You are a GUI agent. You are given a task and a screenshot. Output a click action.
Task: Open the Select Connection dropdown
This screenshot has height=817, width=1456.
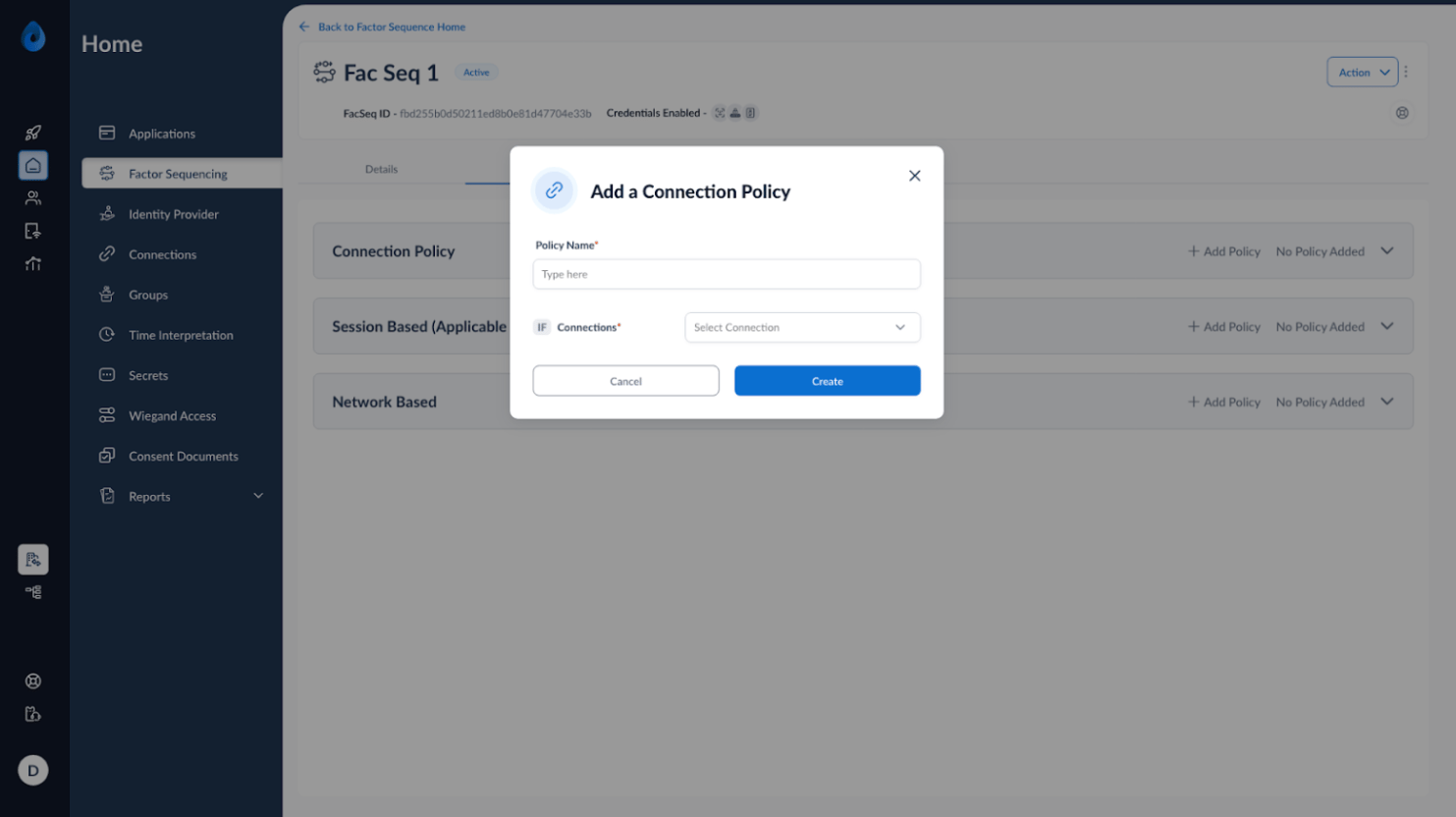[x=802, y=327]
